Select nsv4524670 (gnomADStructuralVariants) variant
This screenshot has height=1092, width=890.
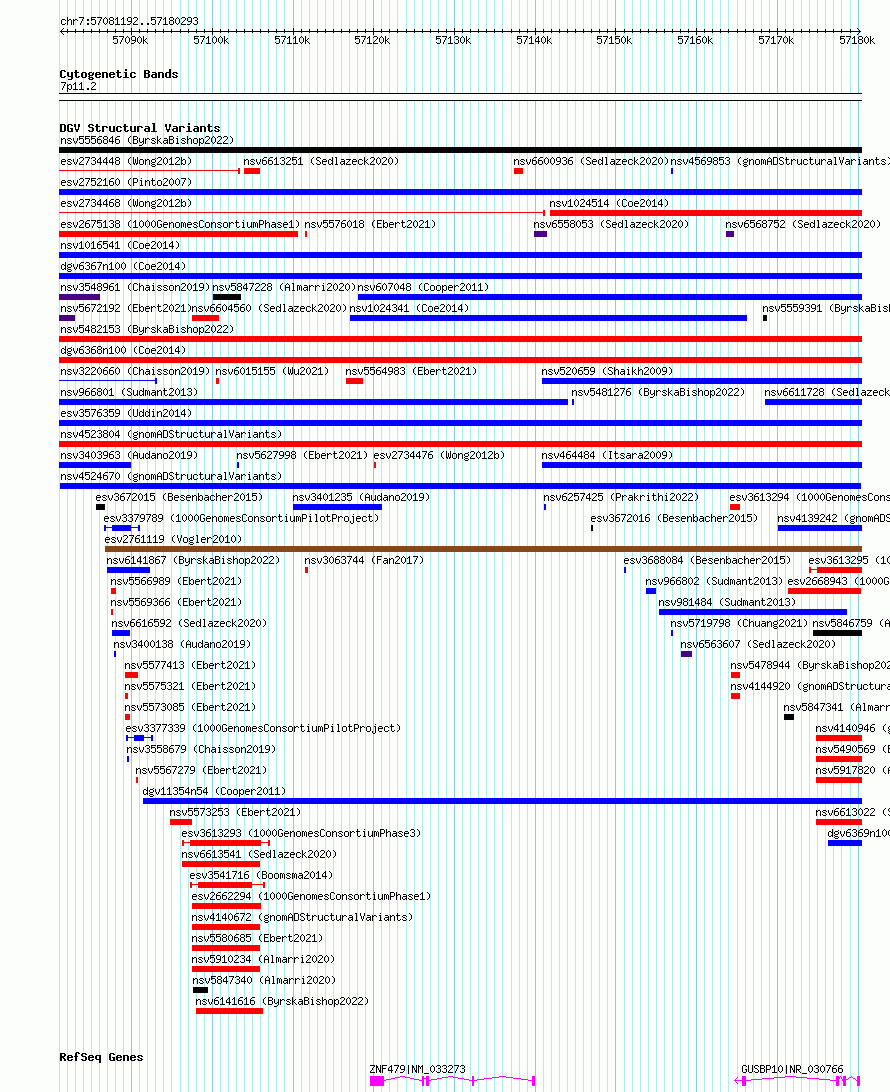(171, 476)
